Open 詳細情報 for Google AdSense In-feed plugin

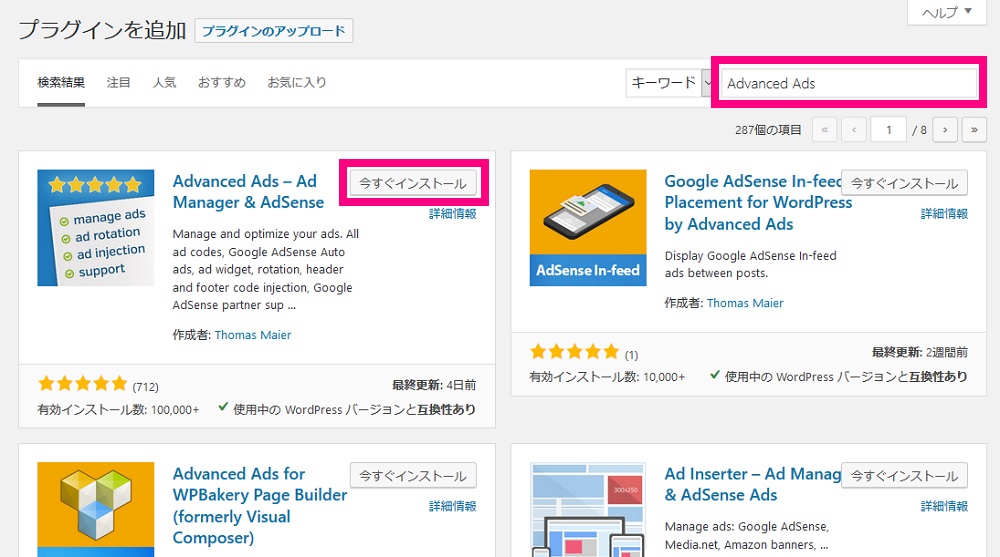coord(945,214)
